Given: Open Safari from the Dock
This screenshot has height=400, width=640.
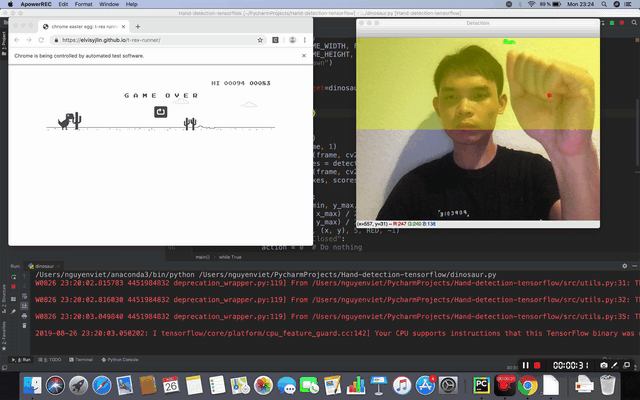Looking at the screenshot, I should pyautogui.click(x=102, y=385).
